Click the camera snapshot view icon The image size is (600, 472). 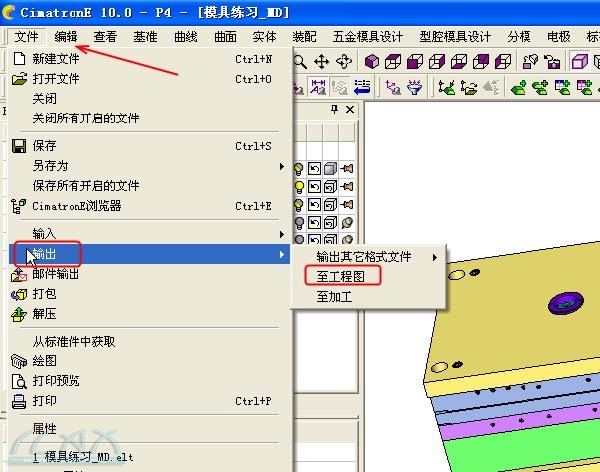(552, 61)
